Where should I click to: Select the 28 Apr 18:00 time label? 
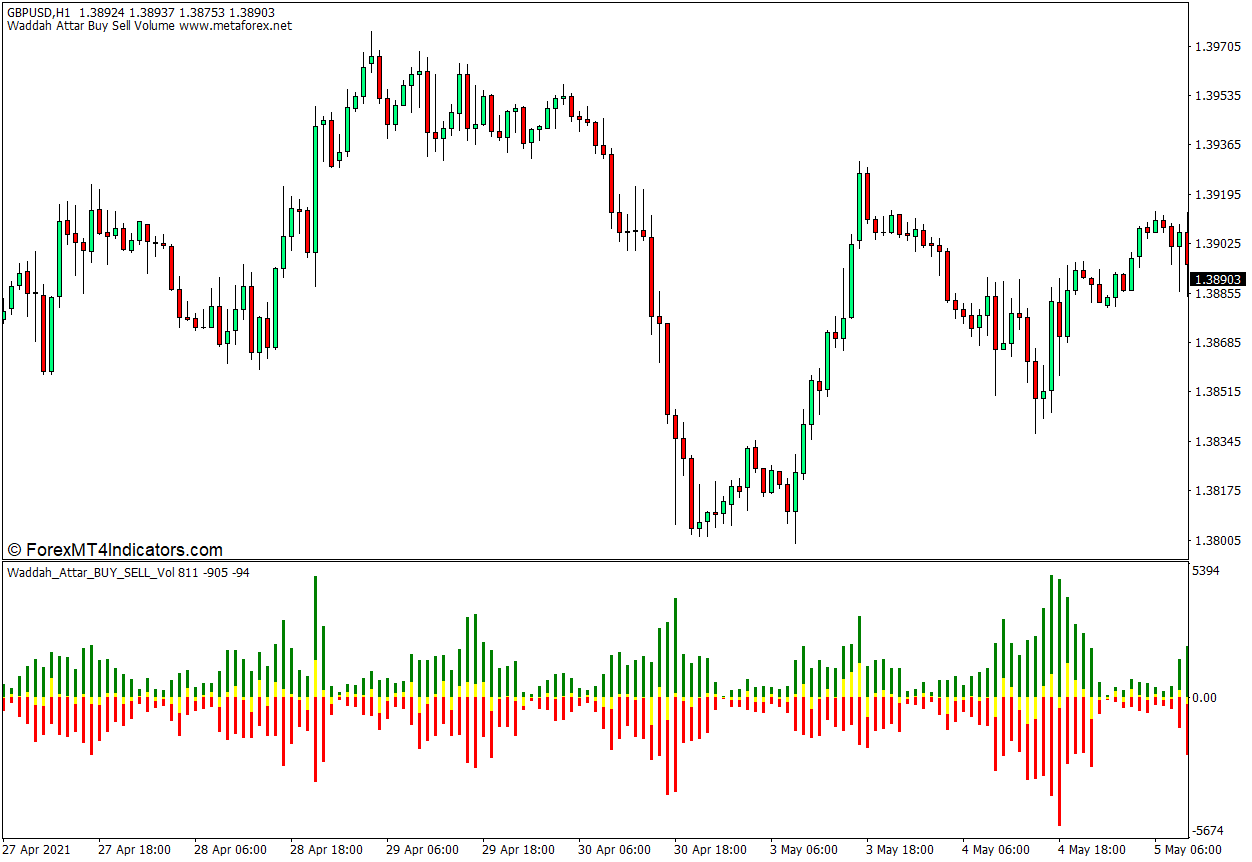326,850
